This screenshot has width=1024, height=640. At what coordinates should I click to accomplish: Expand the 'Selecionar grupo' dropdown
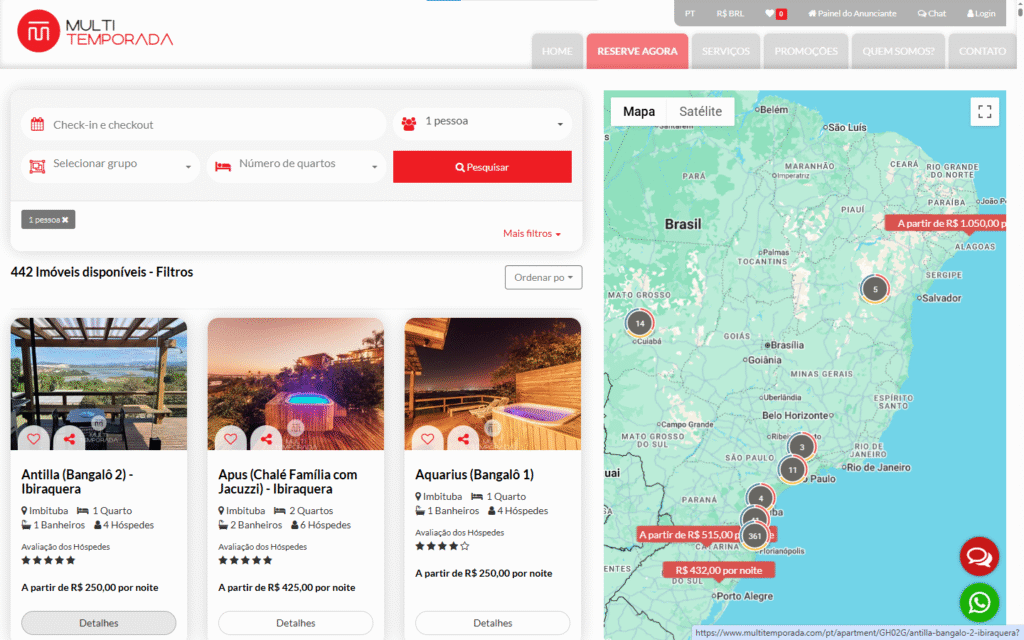pos(111,165)
